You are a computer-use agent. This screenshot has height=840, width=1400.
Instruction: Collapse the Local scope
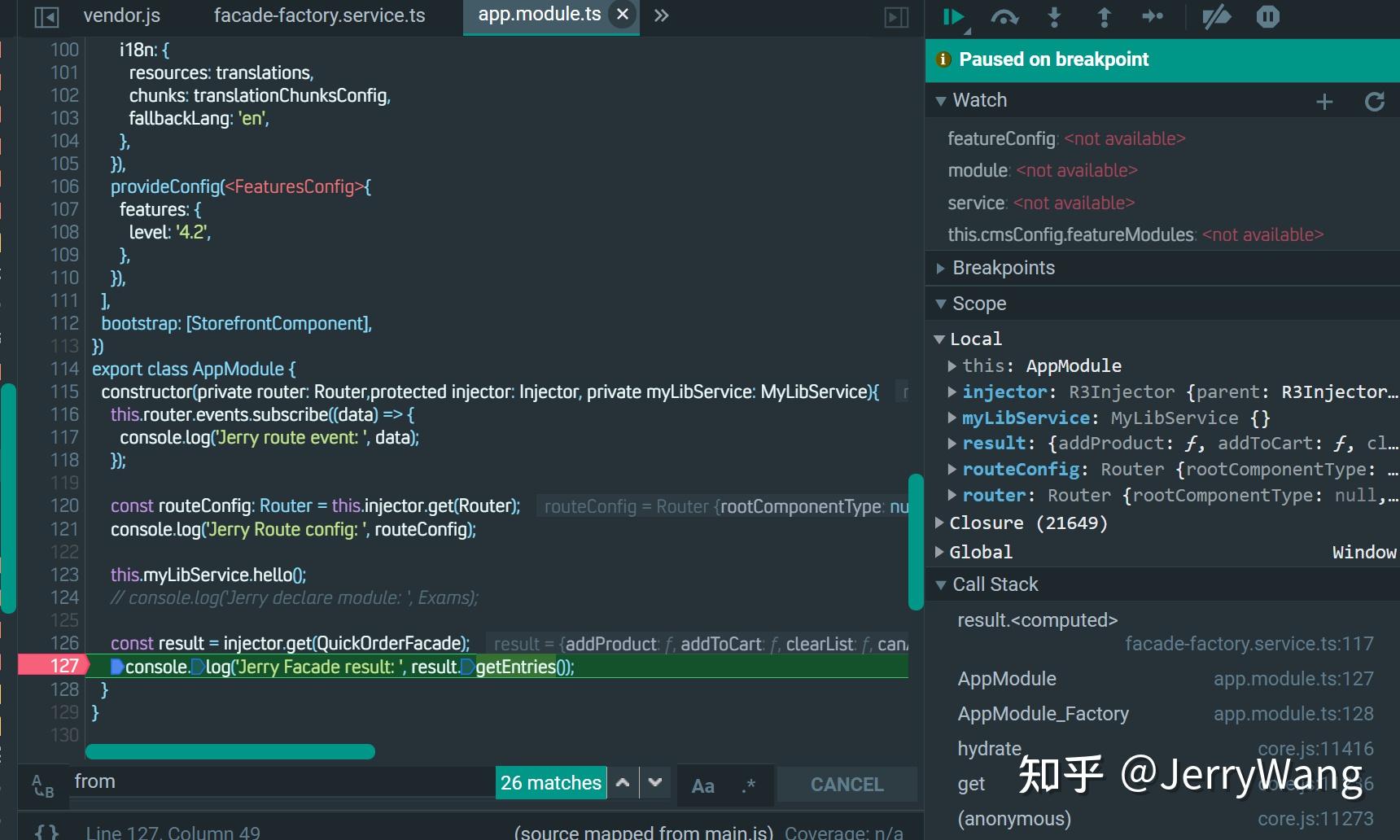[x=940, y=339]
